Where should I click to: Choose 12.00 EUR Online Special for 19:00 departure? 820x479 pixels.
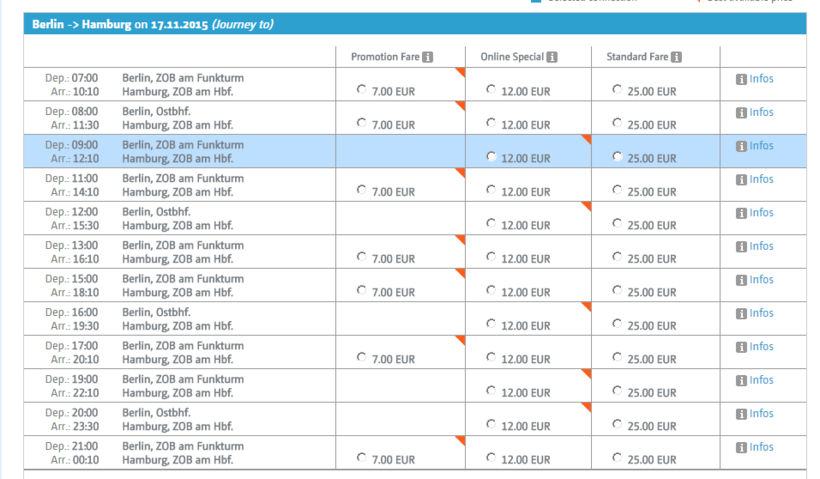coord(491,391)
